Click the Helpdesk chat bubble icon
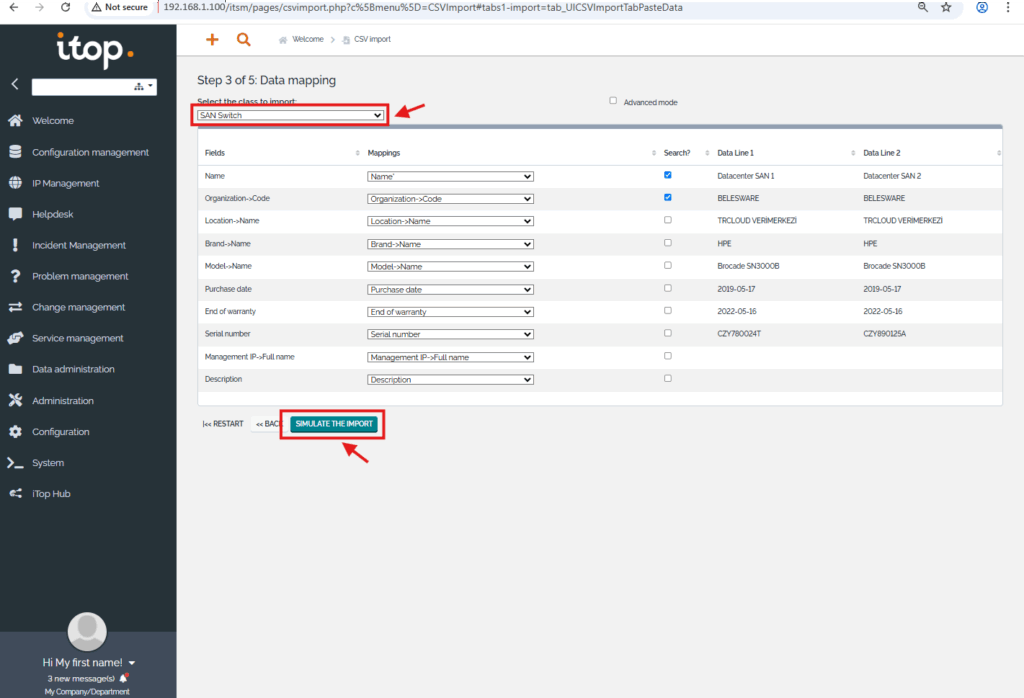The height and width of the screenshot is (698, 1024). coord(15,214)
